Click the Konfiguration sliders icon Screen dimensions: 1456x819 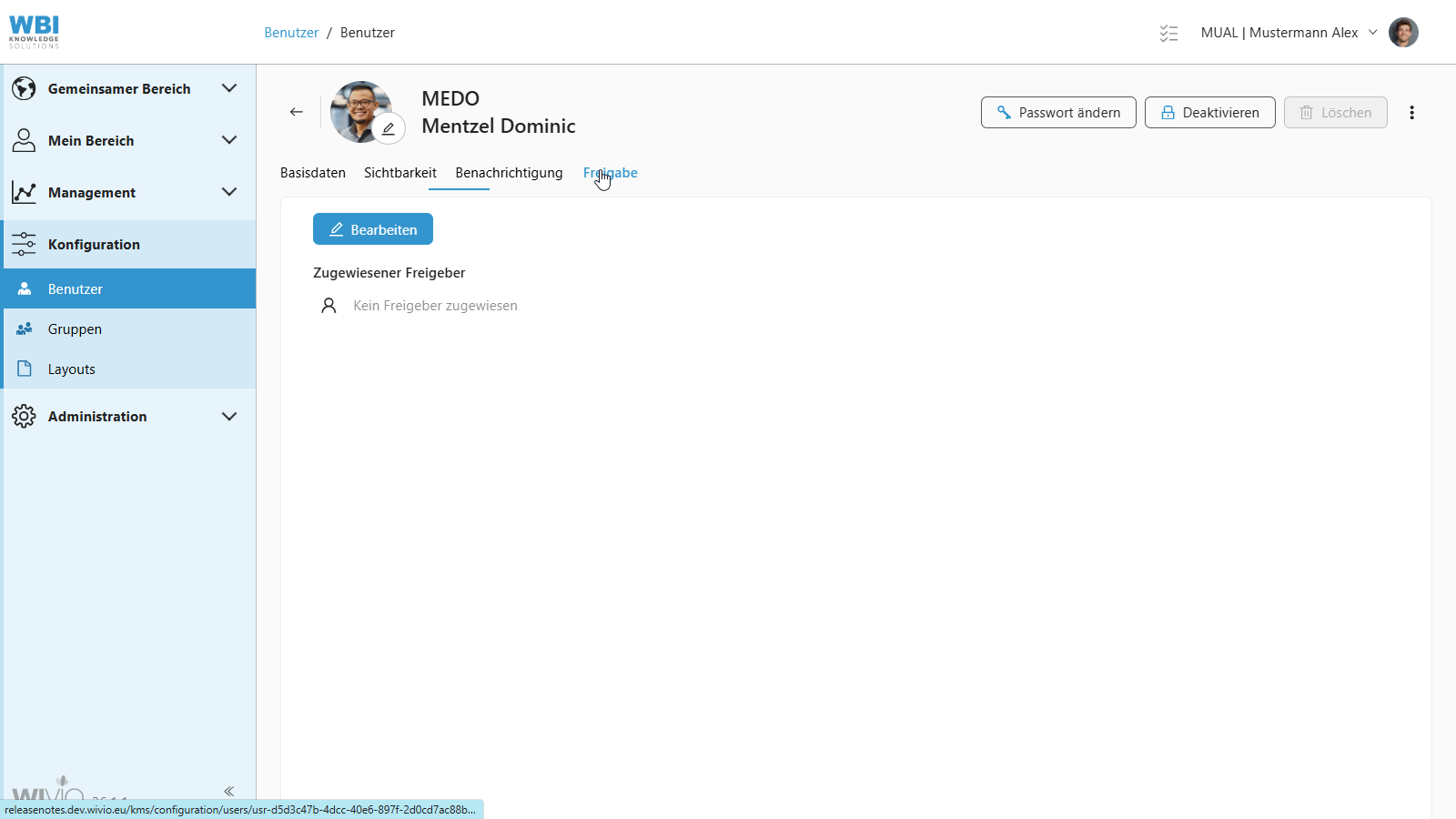point(24,244)
